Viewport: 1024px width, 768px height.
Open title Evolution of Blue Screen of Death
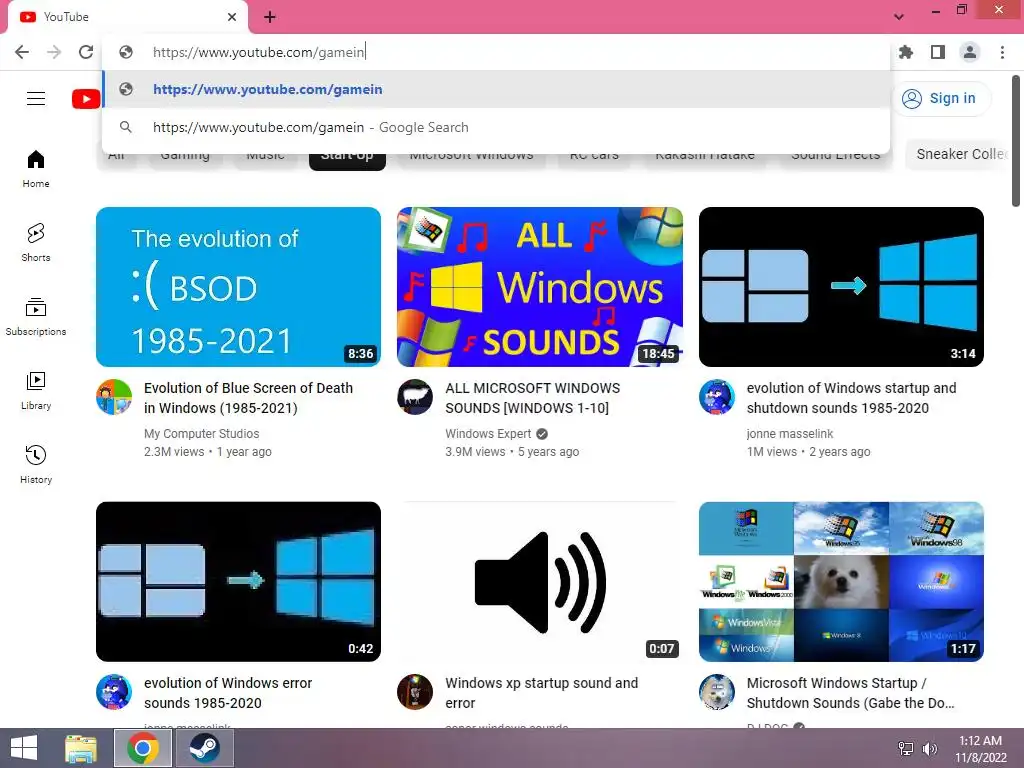click(x=248, y=398)
